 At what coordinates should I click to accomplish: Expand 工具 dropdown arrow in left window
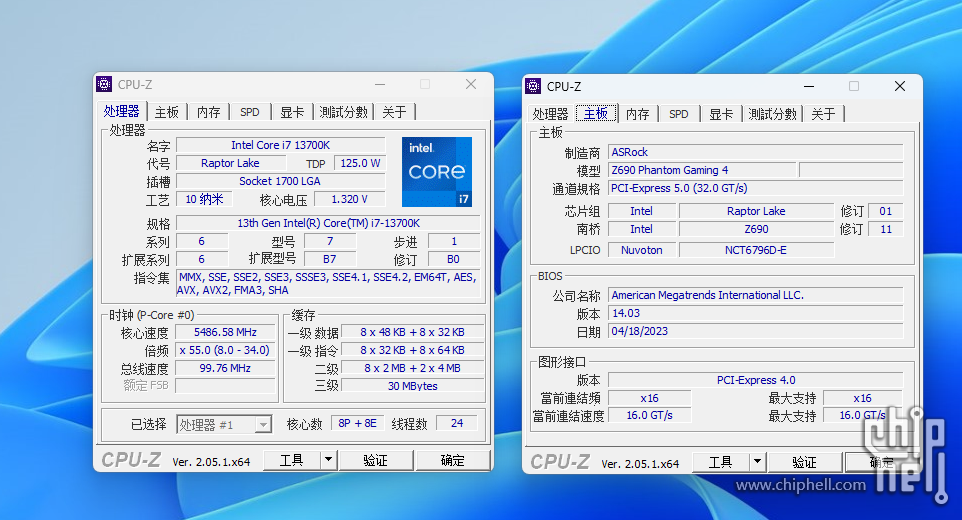pos(328,460)
